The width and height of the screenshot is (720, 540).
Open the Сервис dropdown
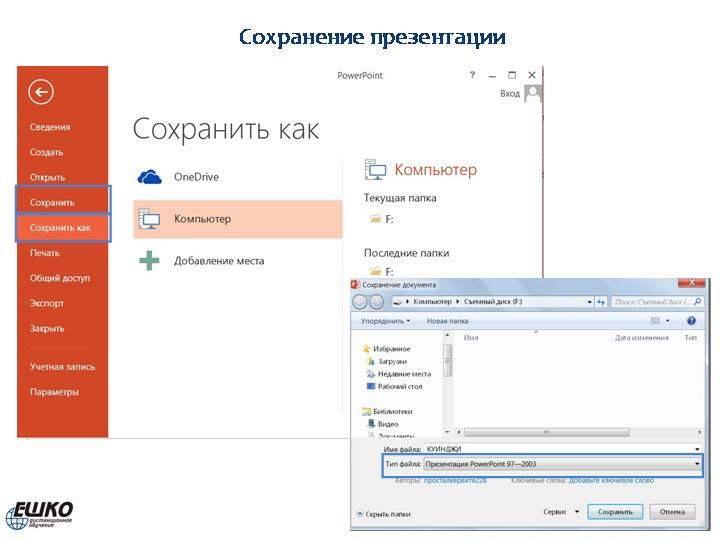tap(561, 512)
